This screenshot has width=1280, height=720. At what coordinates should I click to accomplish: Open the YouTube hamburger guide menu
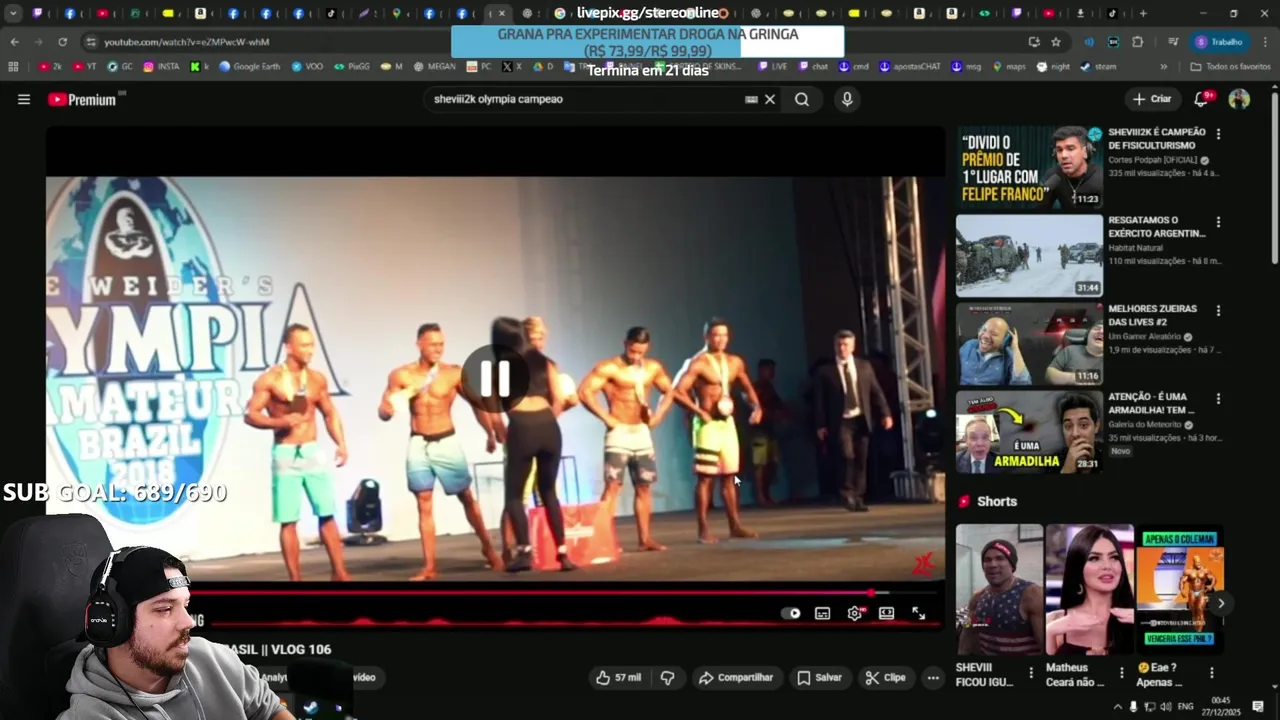pyautogui.click(x=24, y=99)
